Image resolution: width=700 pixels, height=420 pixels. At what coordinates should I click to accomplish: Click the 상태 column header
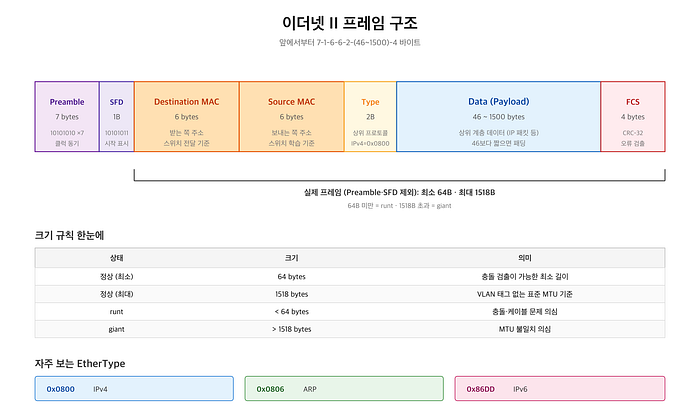(117, 258)
